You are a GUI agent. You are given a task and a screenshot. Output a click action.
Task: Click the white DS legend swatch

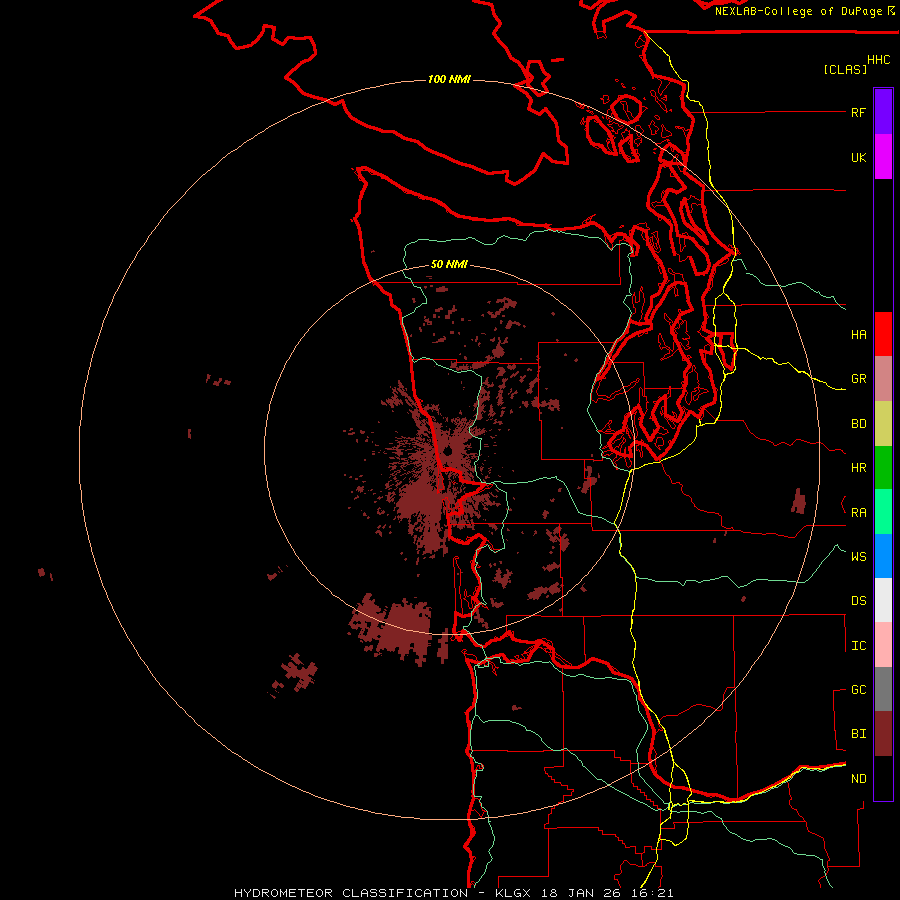coord(883,600)
